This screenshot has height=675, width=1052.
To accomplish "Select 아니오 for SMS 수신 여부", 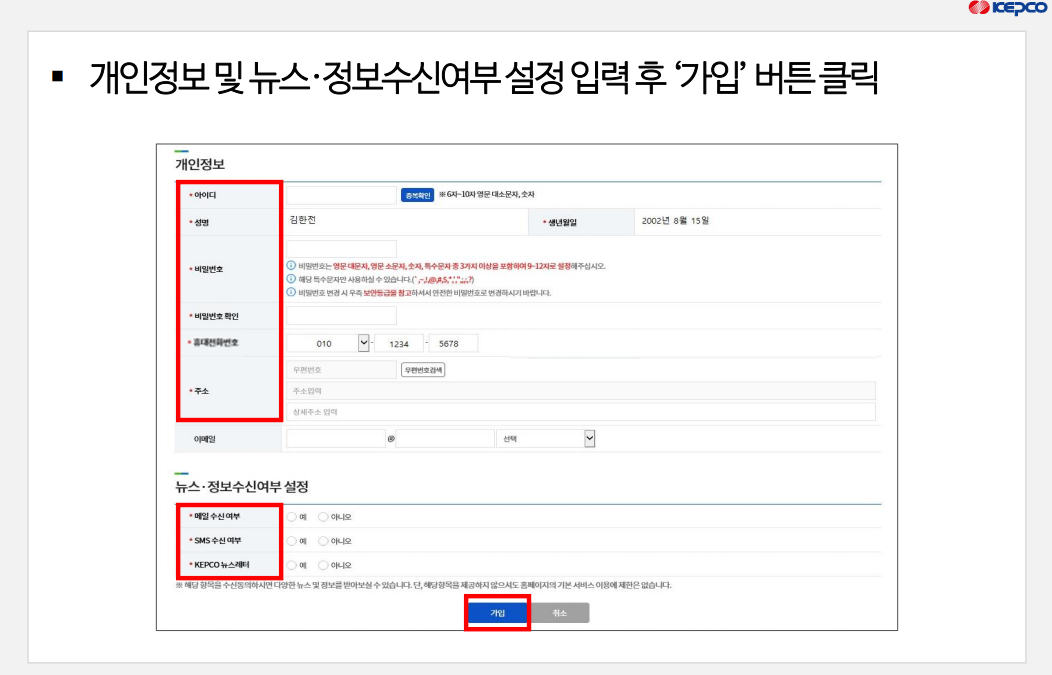I will click(x=322, y=540).
